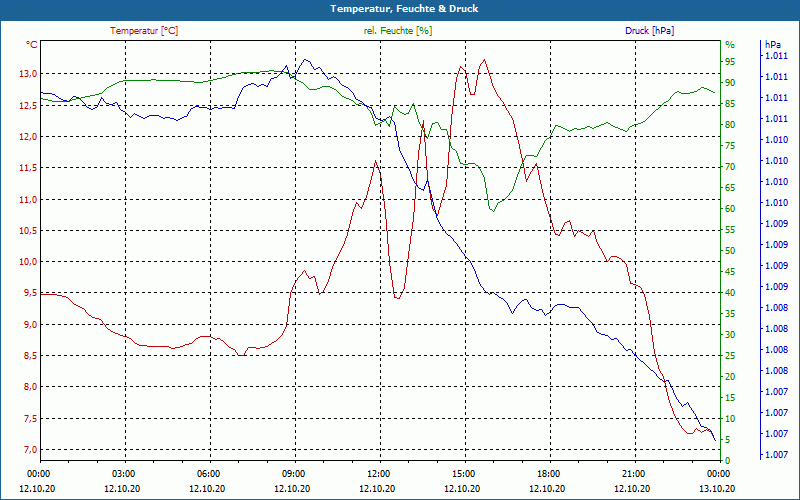The height and width of the screenshot is (500, 800).
Task: Click the '18:00' time axis label
Action: (x=547, y=473)
